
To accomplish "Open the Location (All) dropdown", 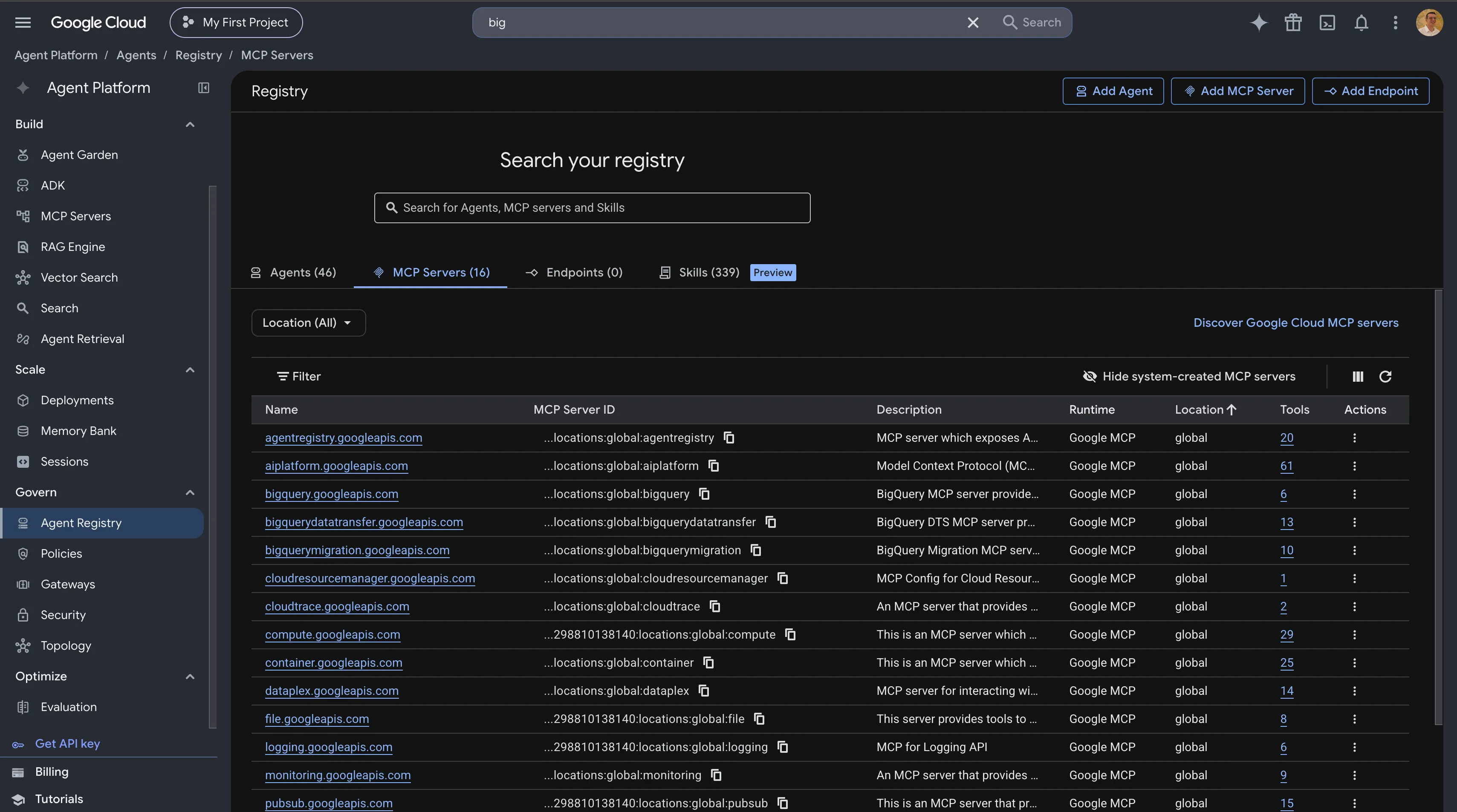I will [308, 323].
